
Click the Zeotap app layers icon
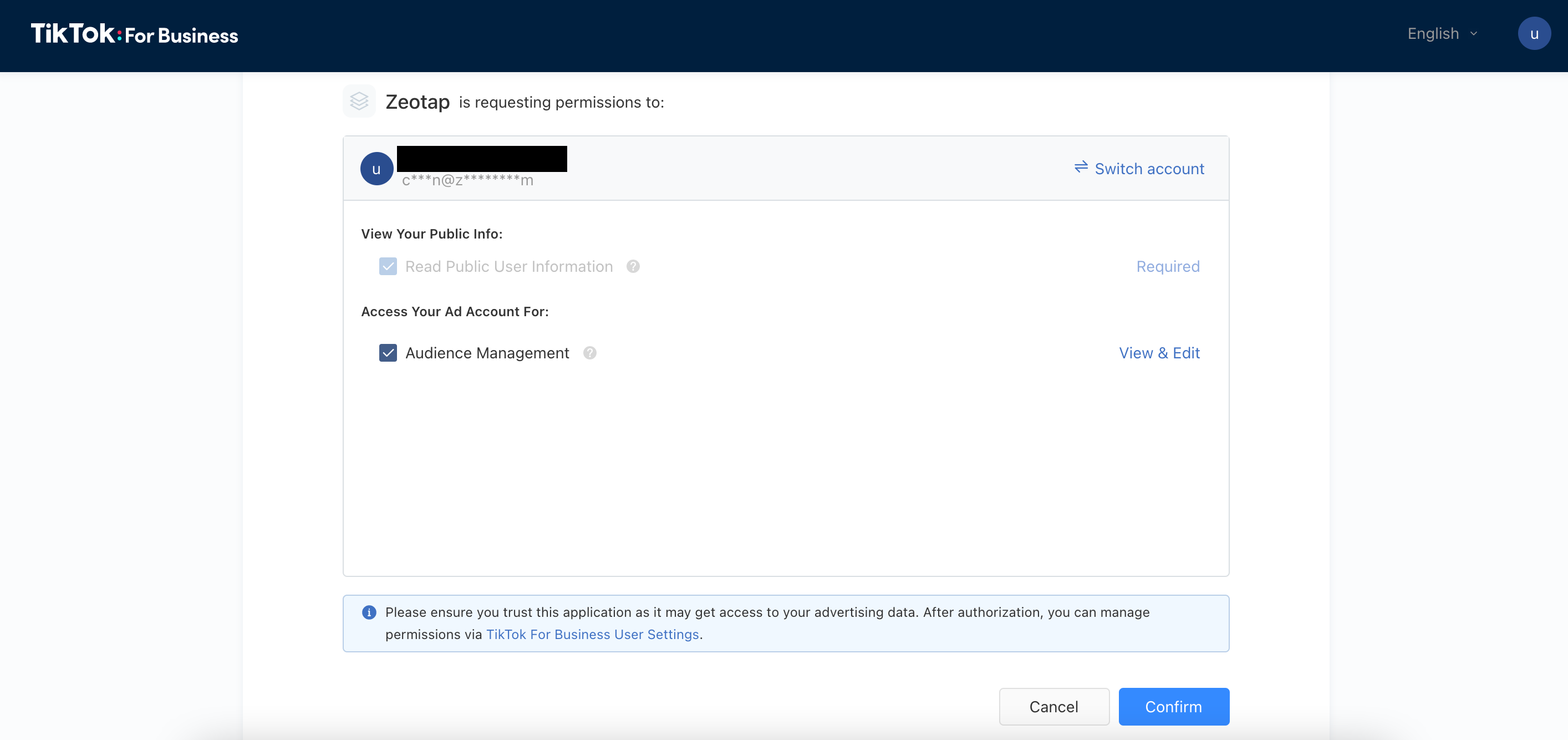[x=359, y=101]
